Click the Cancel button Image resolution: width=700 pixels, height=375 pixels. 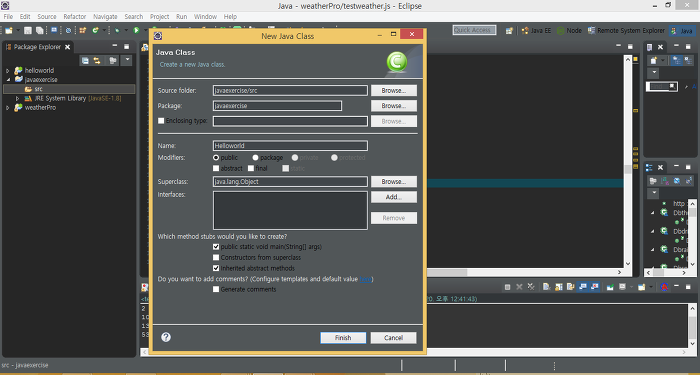coord(393,338)
